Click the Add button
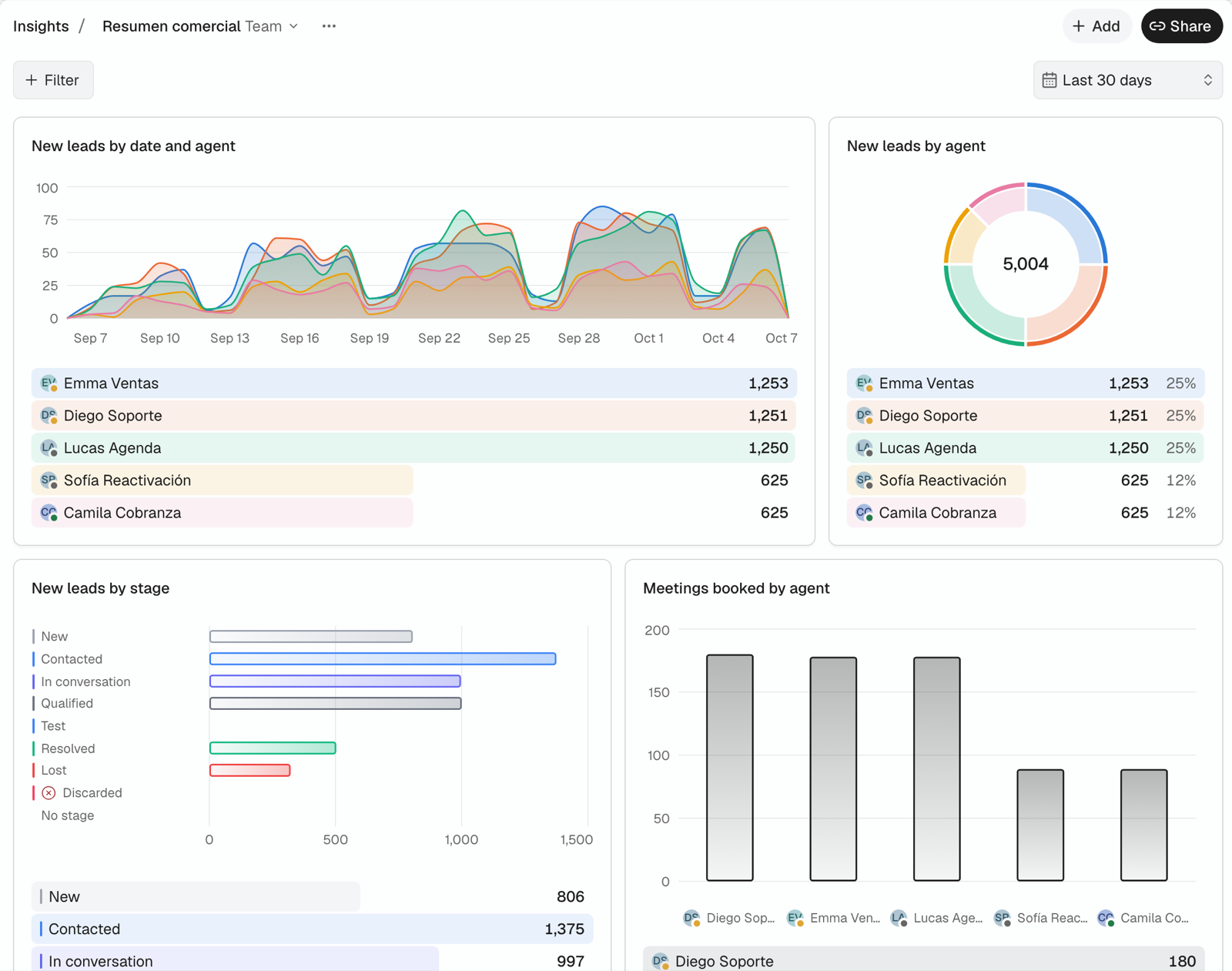1232x971 pixels. click(x=1096, y=26)
